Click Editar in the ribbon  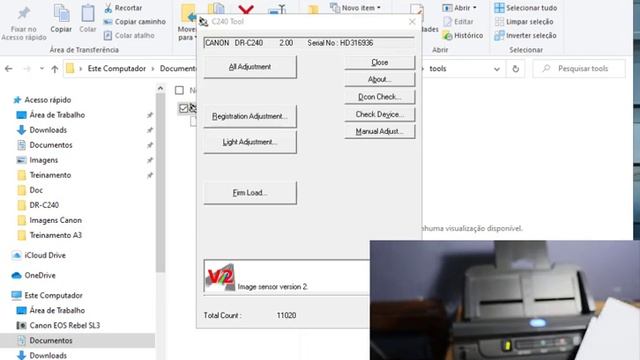click(x=459, y=22)
